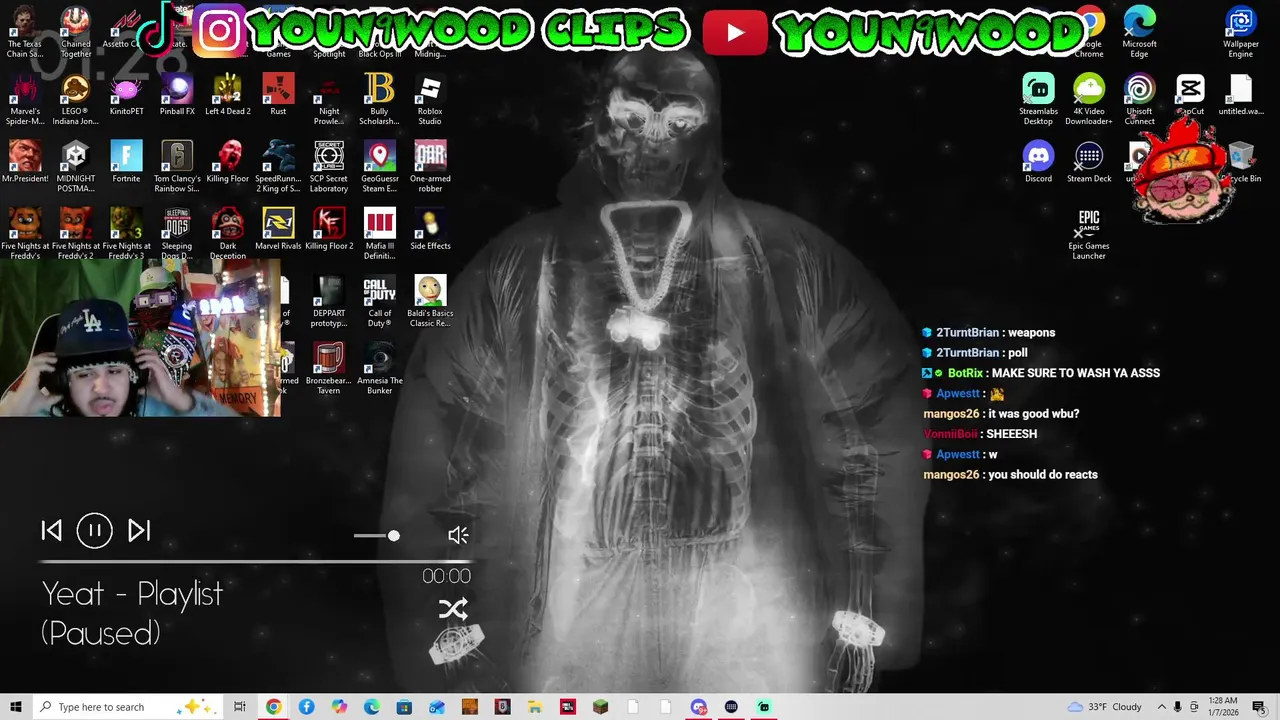This screenshot has height=720, width=1280.
Task: Launch the KinitoPET desktop icon
Action: click(x=126, y=96)
